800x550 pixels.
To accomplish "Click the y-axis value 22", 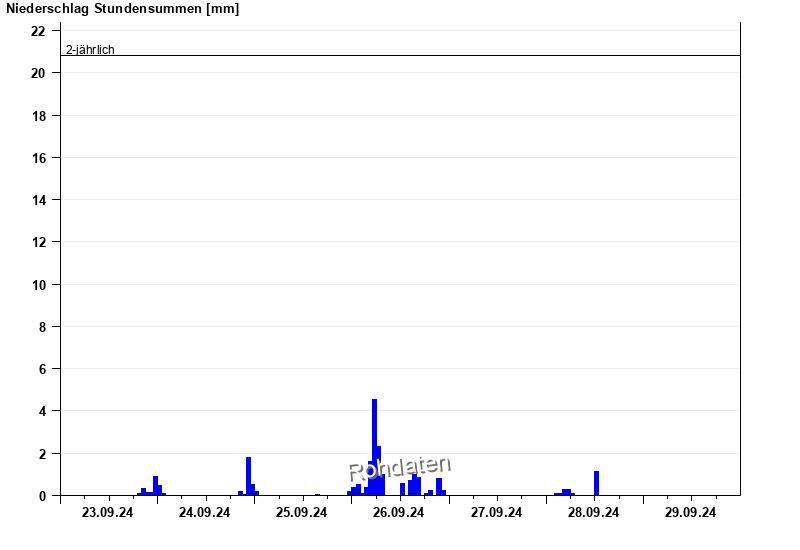I will [x=39, y=31].
